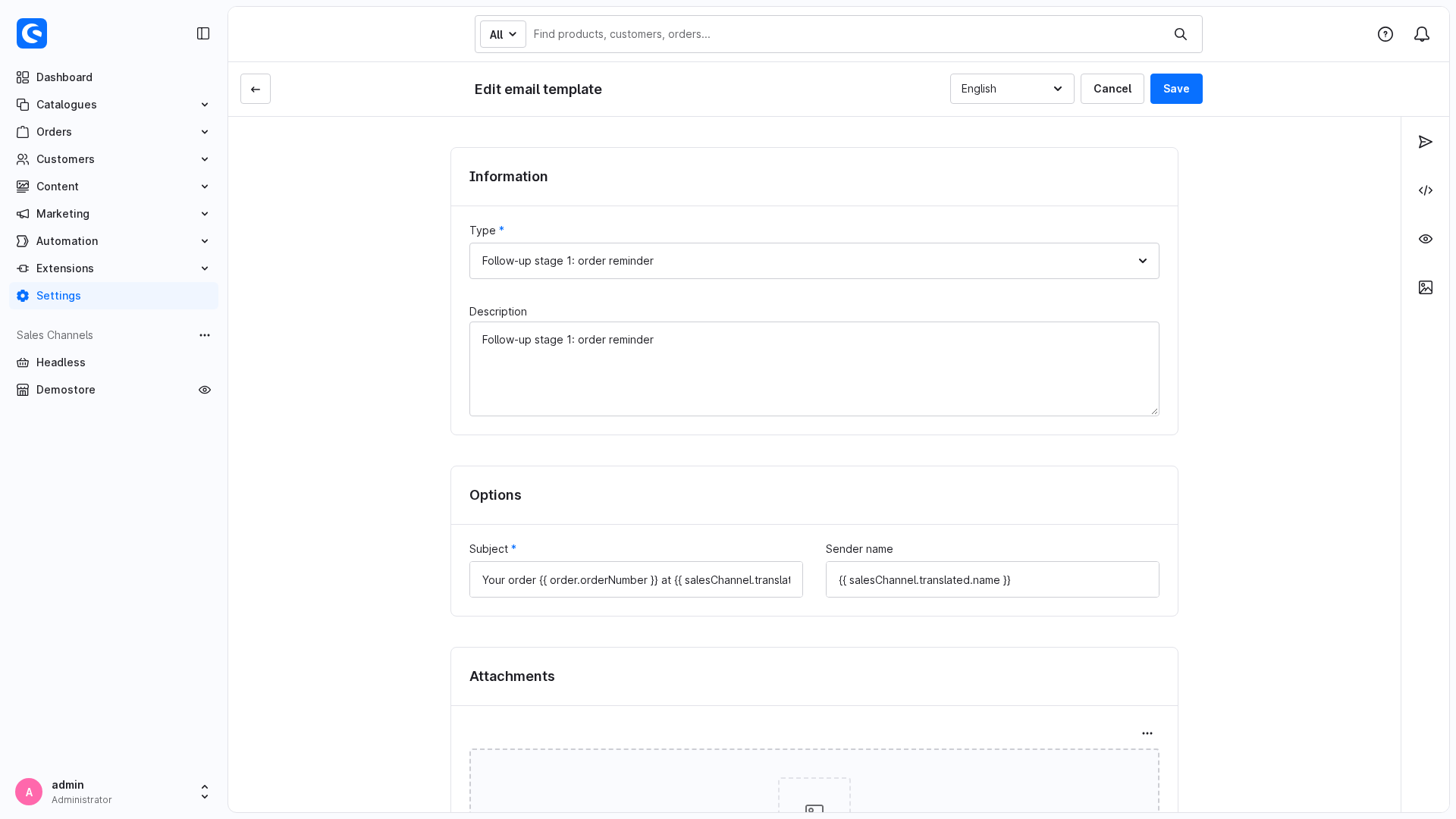
Task: Focus the Find products search field
Action: tap(849, 34)
